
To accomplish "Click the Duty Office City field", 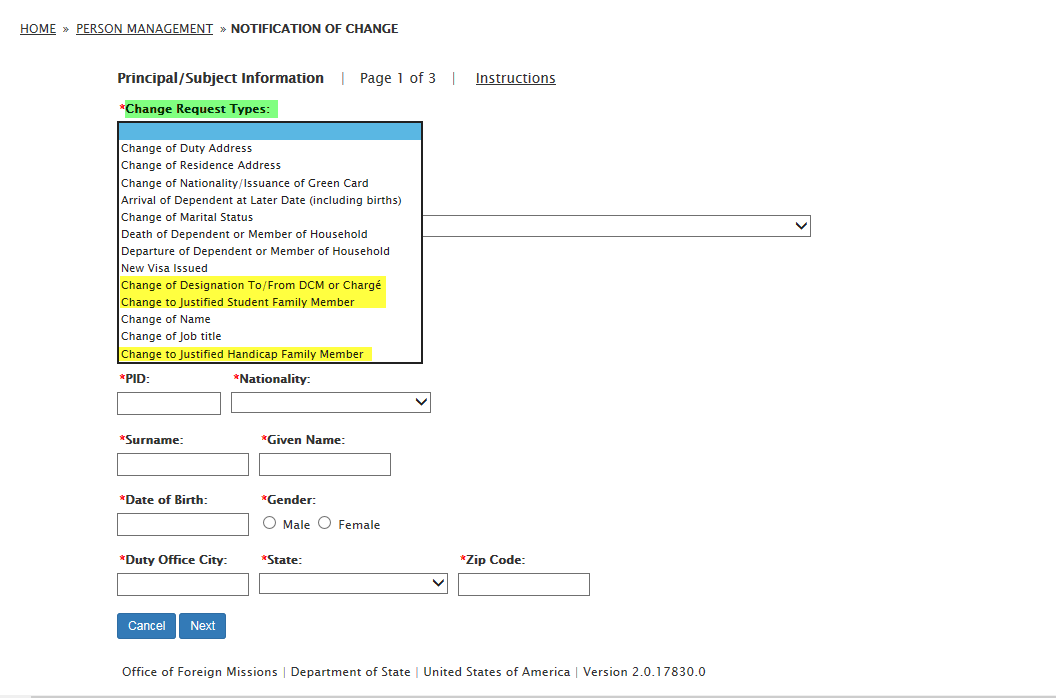I will pyautogui.click(x=183, y=584).
